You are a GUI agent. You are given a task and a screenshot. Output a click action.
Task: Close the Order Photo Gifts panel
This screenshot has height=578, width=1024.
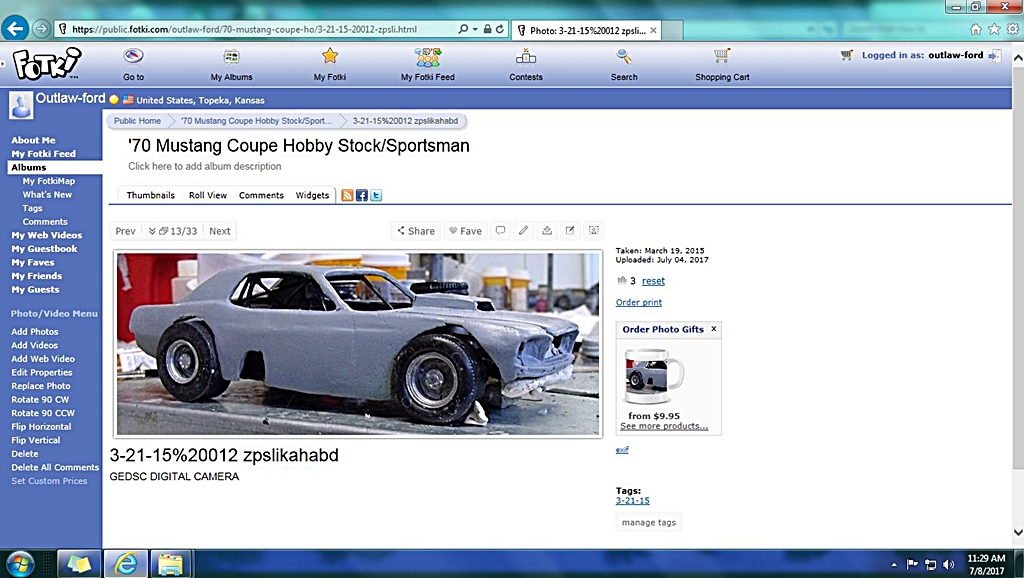tap(713, 329)
